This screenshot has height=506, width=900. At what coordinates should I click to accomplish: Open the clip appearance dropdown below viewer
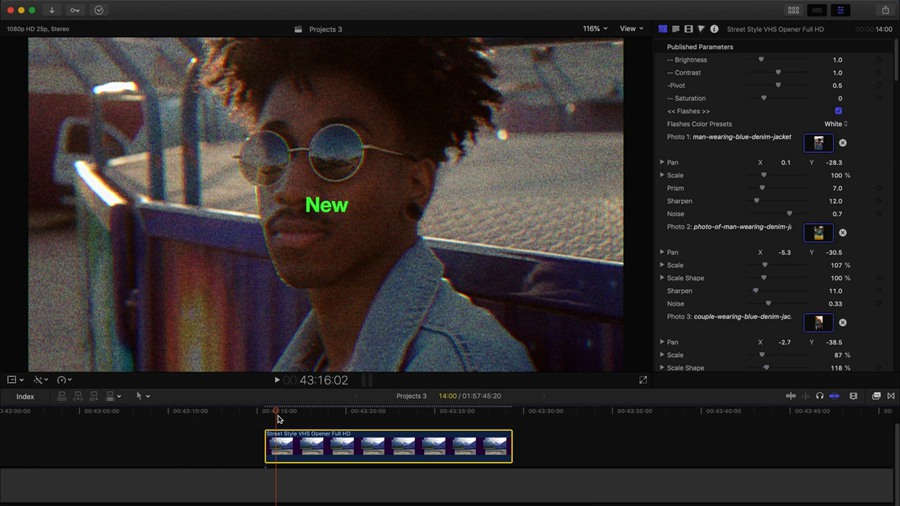point(15,380)
